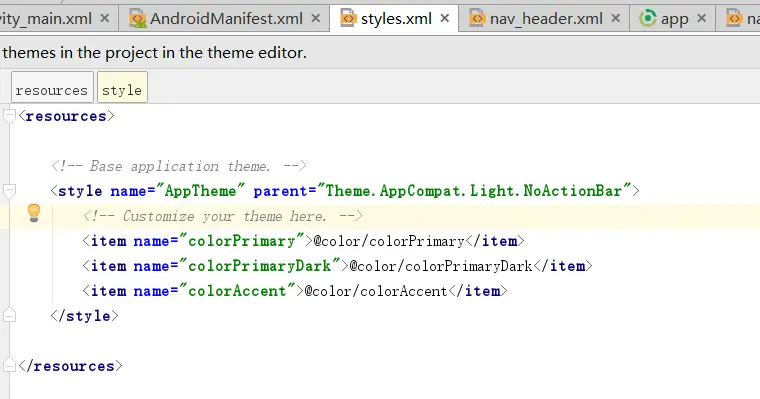Close the app tab
The image size is (760, 399).
[701, 18]
